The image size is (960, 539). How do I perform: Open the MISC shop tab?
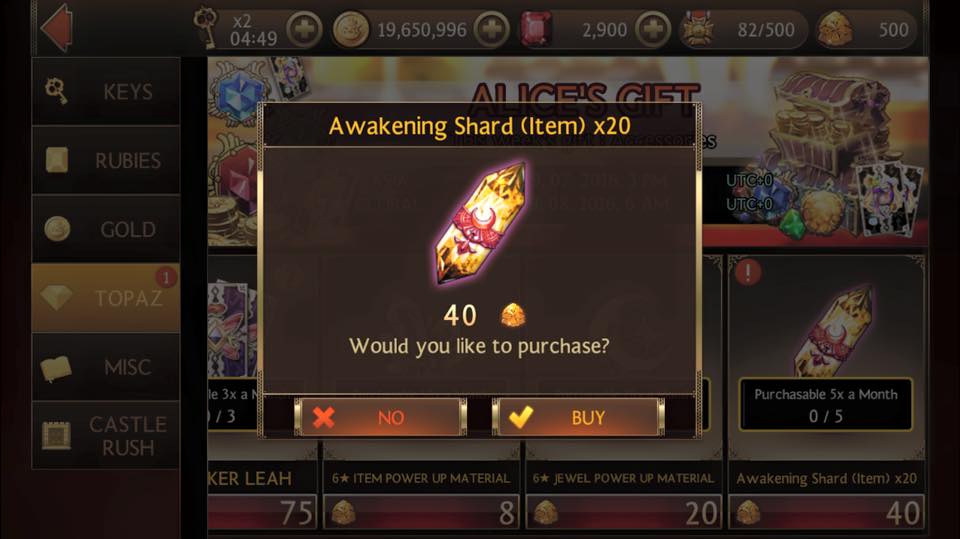click(106, 367)
